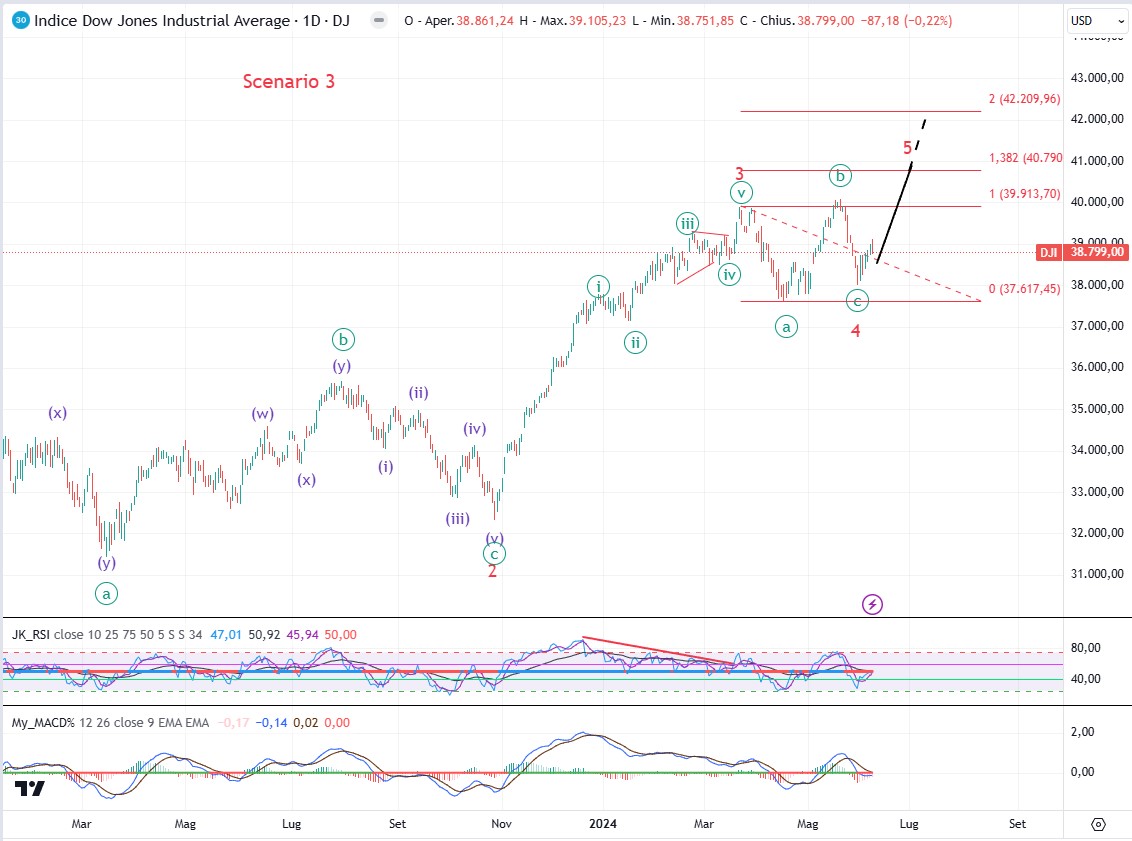Viewport: 1132px width, 841px height.
Task: Click the high value 39.105,23
Action: pyautogui.click(x=598, y=21)
